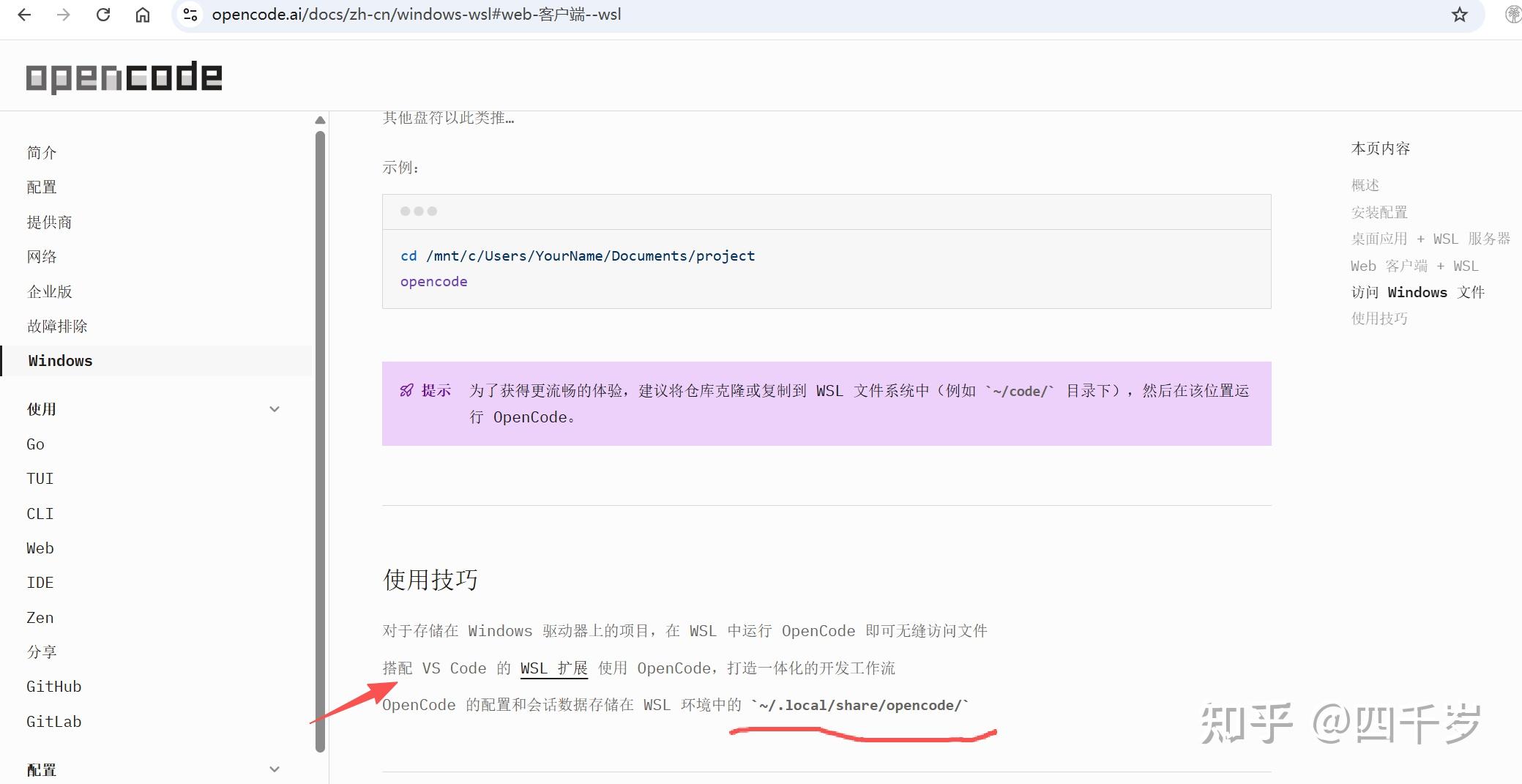Screen dimensions: 1522x784
Task: Click the ~/.local/share/opencode/ path text
Action: click(859, 705)
